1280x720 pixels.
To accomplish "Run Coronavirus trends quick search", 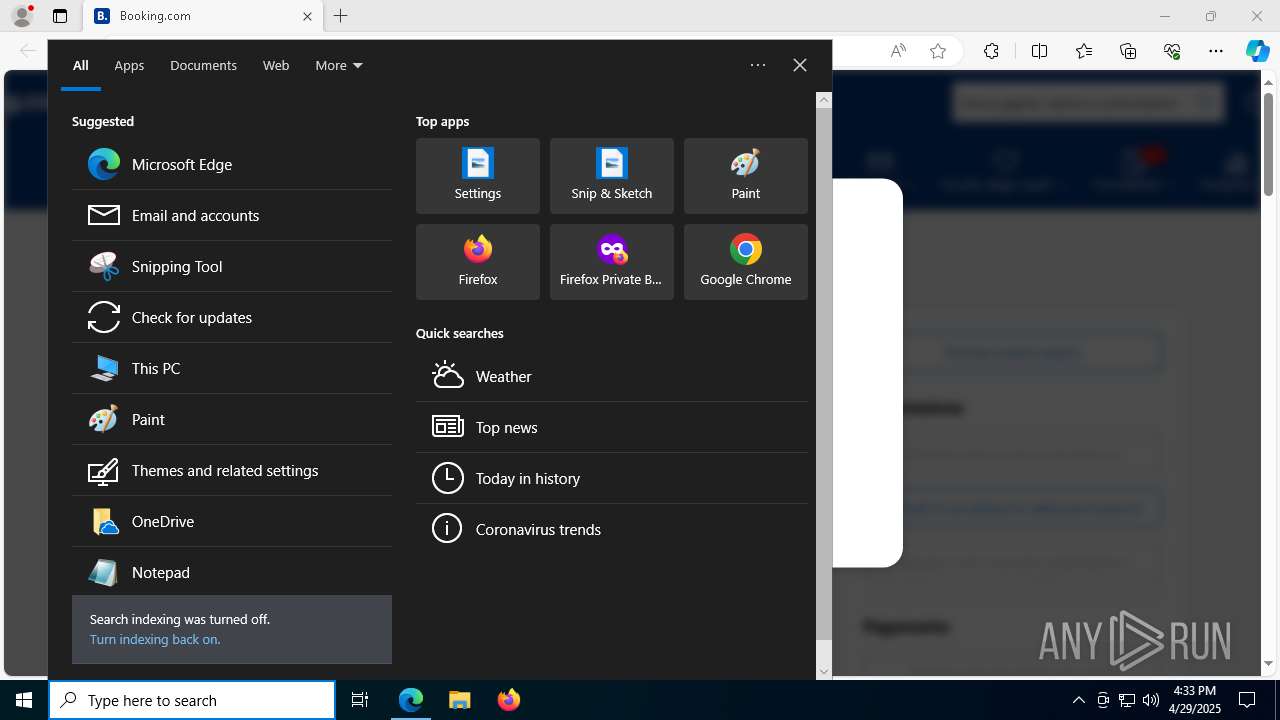I will point(612,529).
